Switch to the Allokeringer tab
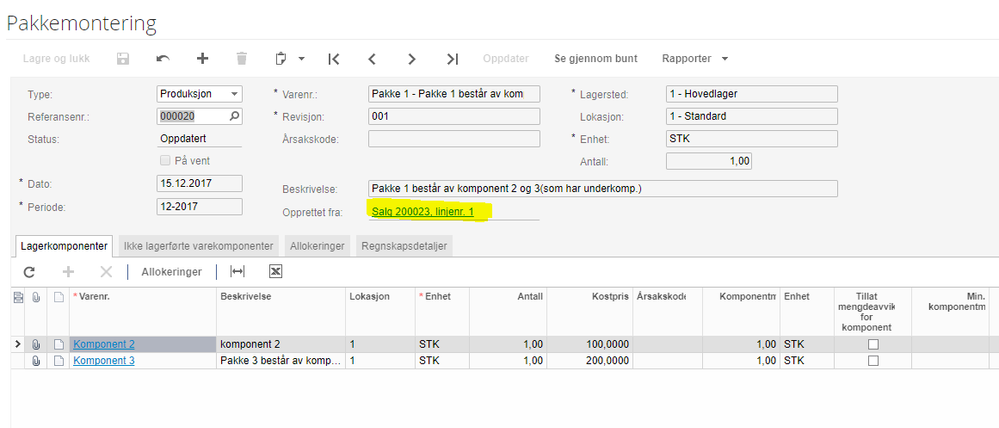Image resolution: width=999 pixels, height=428 pixels. coord(317,246)
